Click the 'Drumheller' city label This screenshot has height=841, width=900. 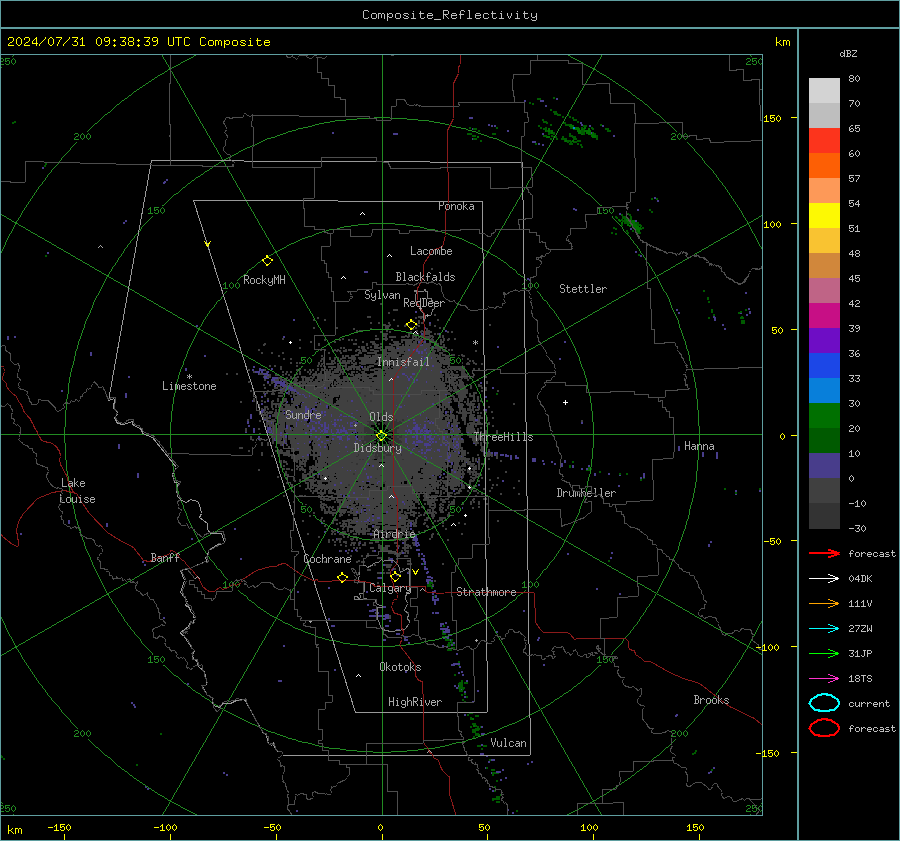point(586,493)
